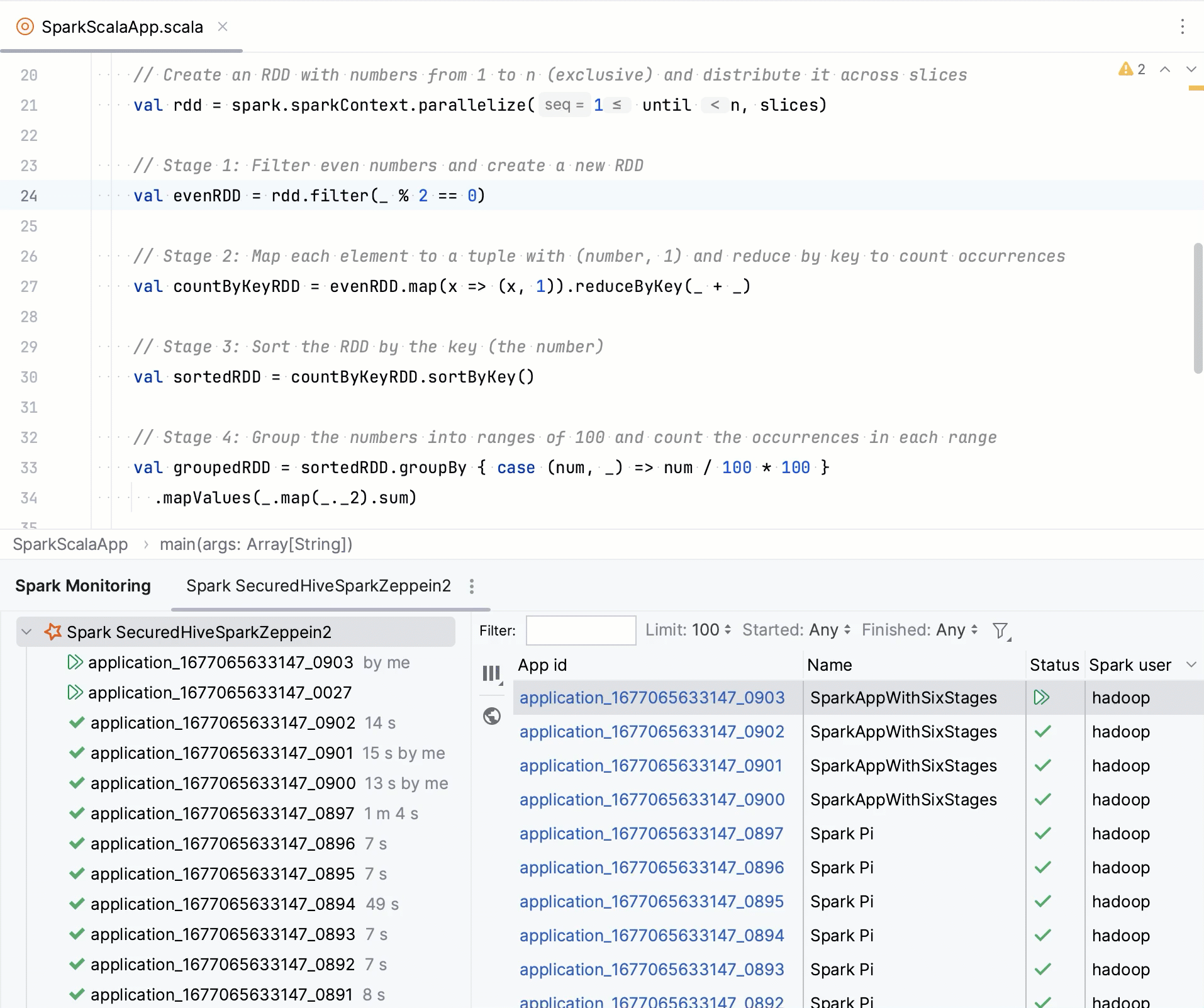This screenshot has width=1204, height=1008.
Task: Click the warnings indicator showing 2
Action: coord(1132,69)
